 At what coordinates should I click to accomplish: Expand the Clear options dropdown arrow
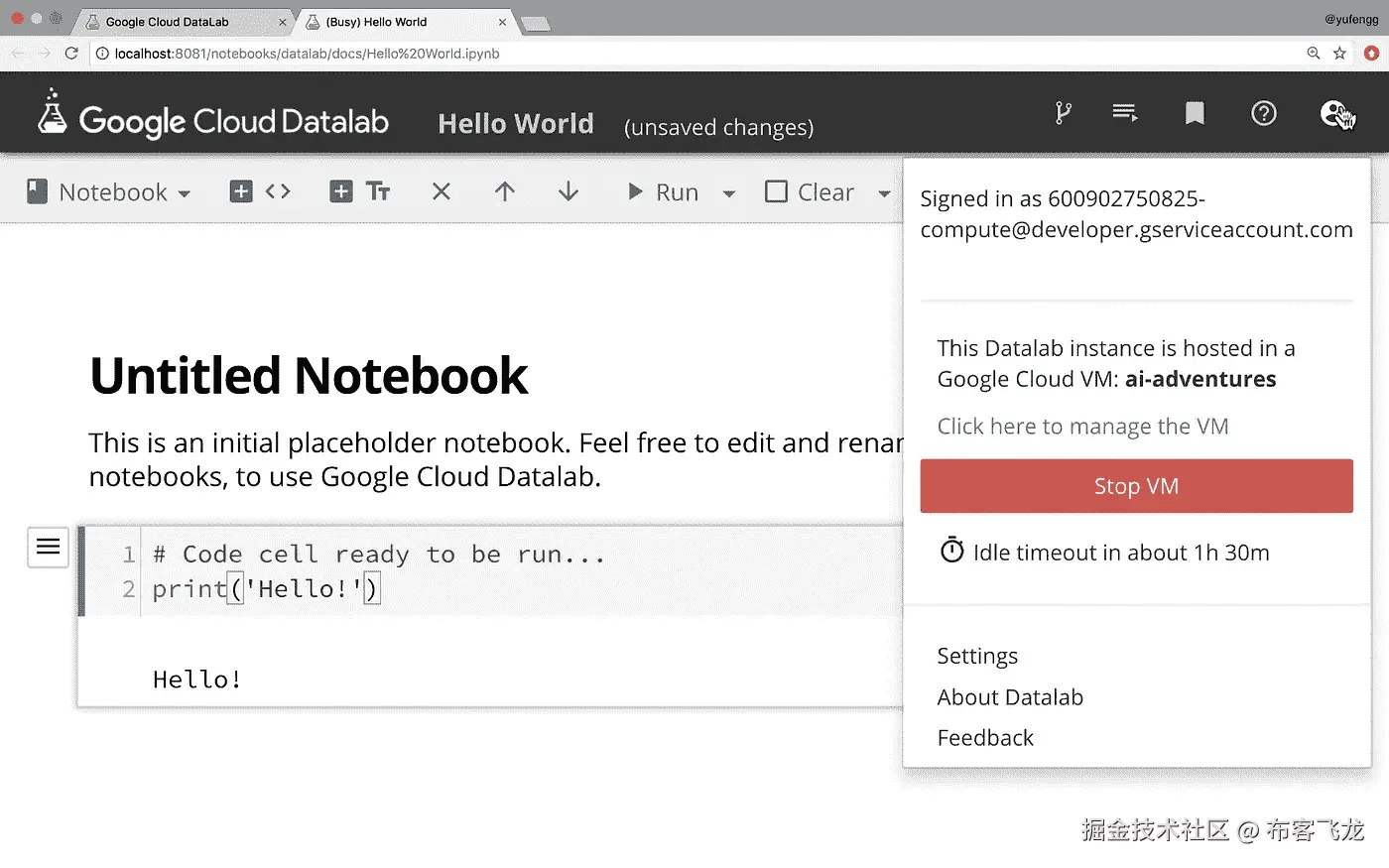click(x=885, y=193)
